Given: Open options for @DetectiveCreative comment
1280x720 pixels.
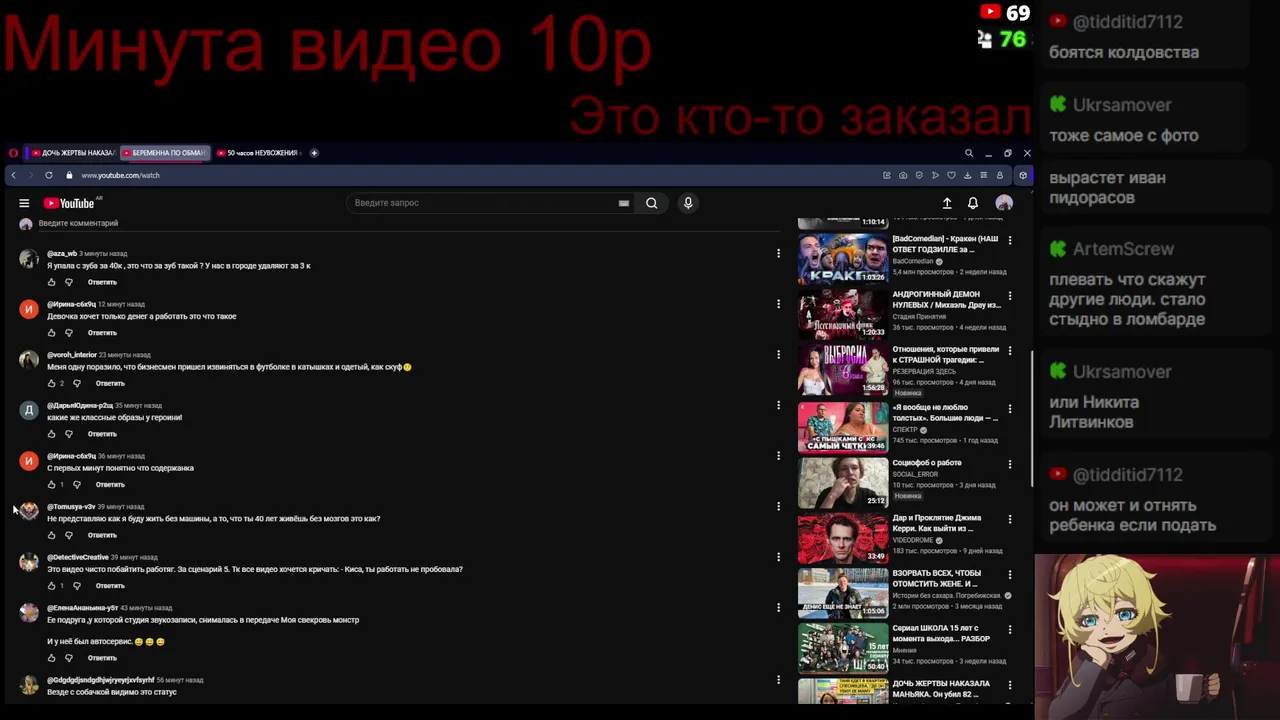Looking at the screenshot, I should tap(778, 557).
